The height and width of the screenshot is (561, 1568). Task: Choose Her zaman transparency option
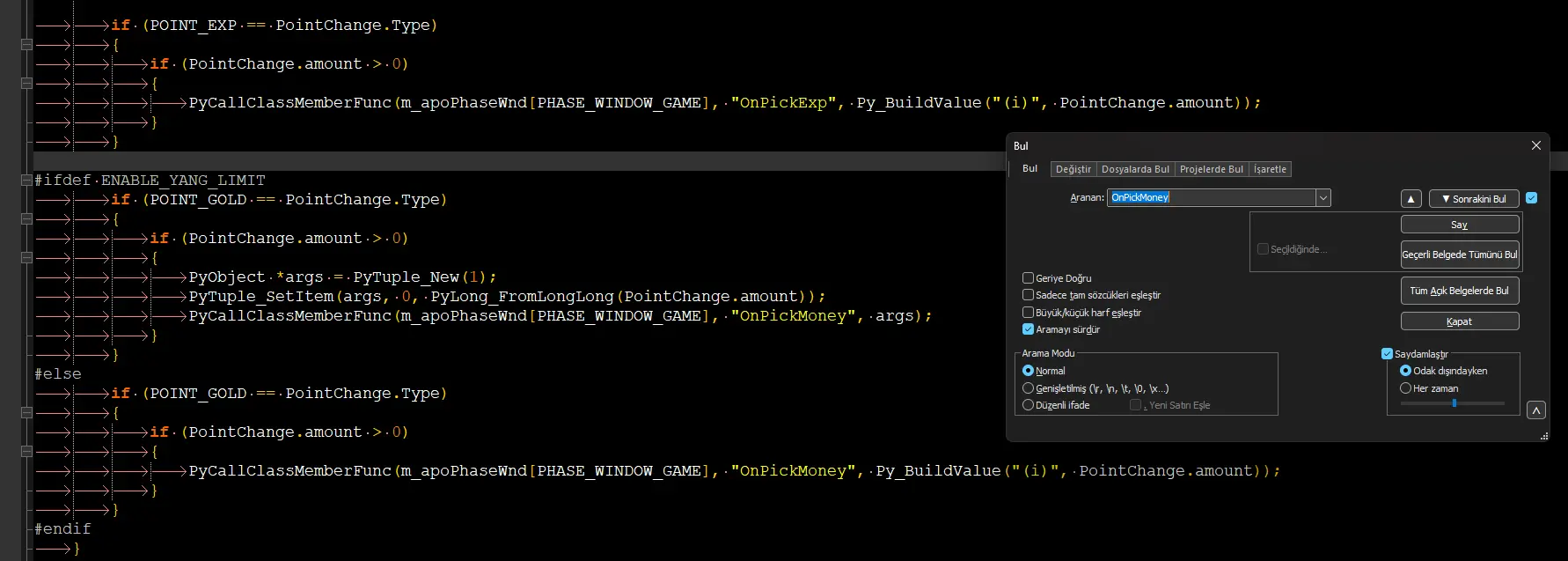(x=1405, y=388)
